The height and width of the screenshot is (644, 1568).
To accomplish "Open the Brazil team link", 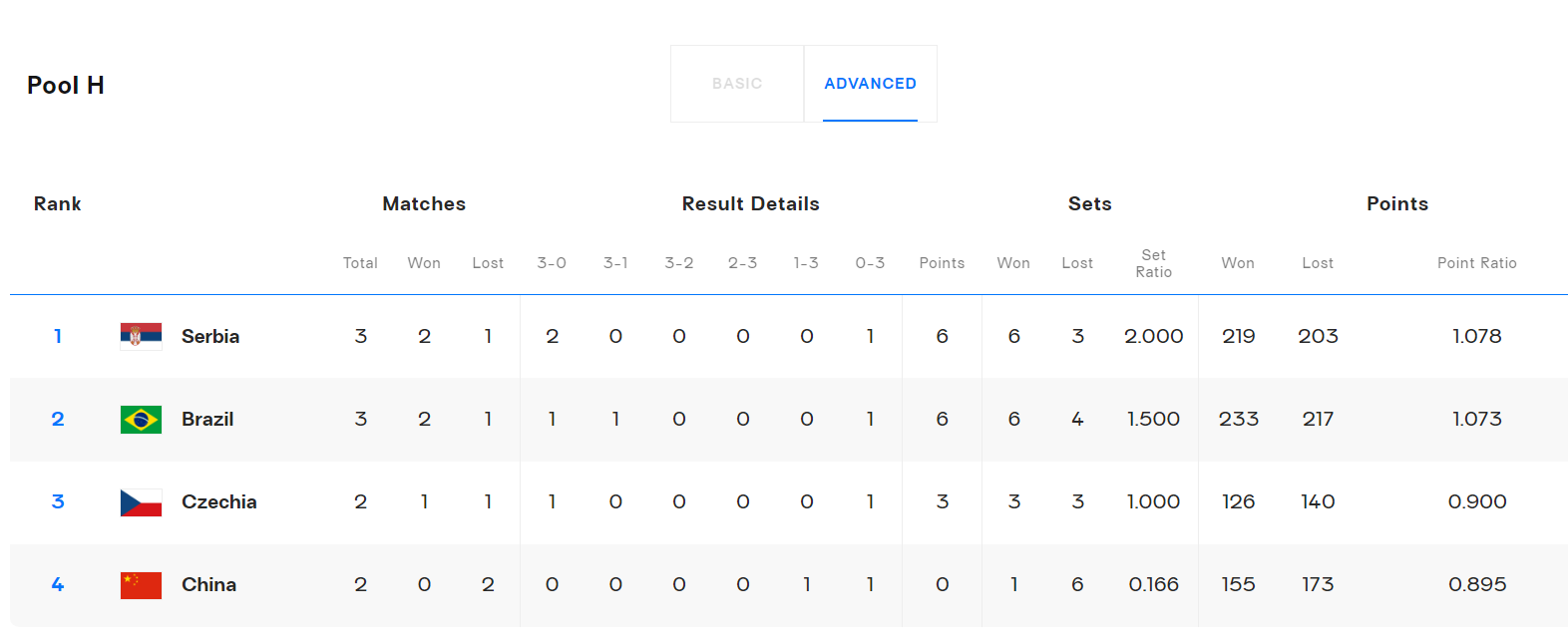I will tap(207, 420).
